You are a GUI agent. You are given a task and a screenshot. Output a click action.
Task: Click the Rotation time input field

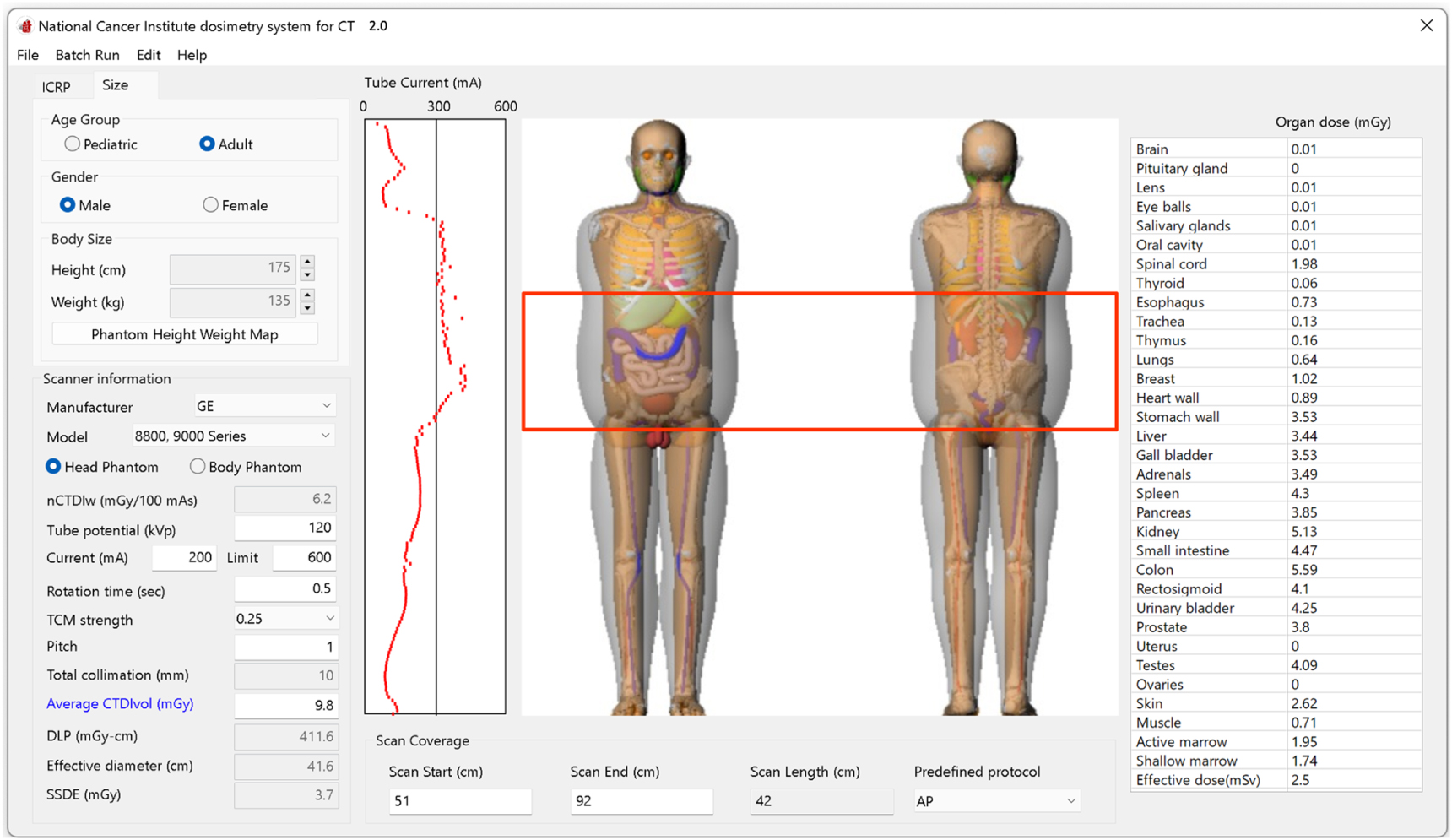(x=285, y=589)
